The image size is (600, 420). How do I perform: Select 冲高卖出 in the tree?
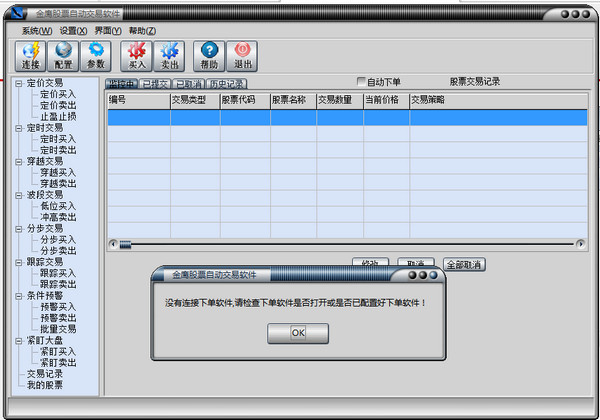tap(58, 218)
